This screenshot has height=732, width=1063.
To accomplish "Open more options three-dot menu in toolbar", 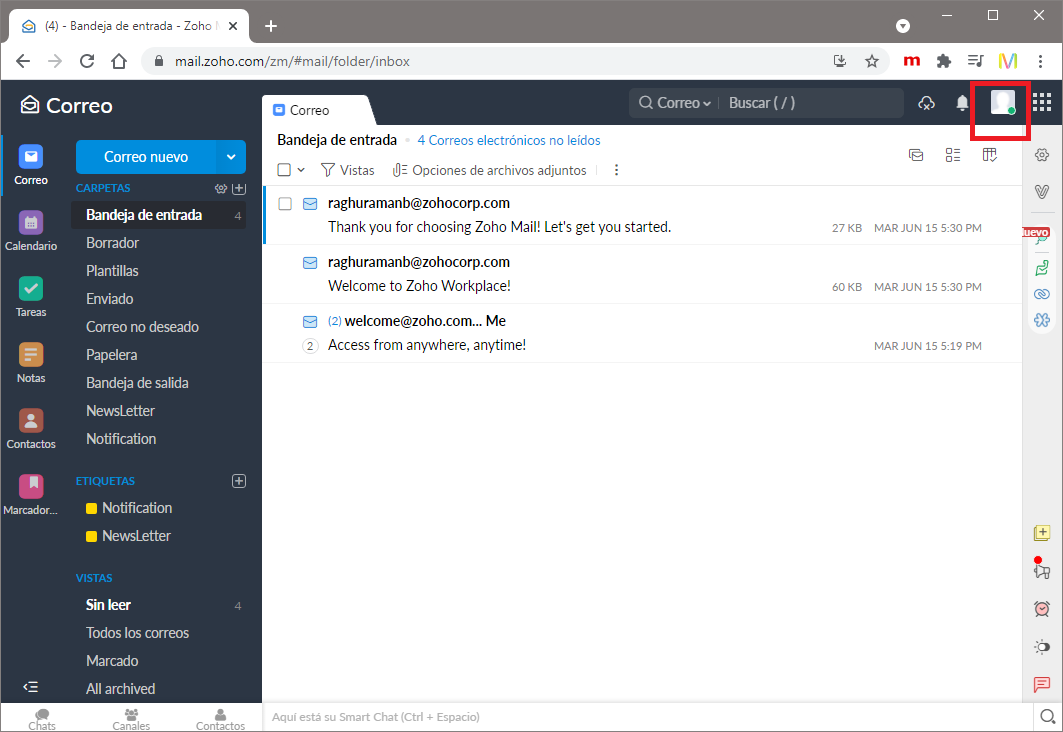I will 616,169.
